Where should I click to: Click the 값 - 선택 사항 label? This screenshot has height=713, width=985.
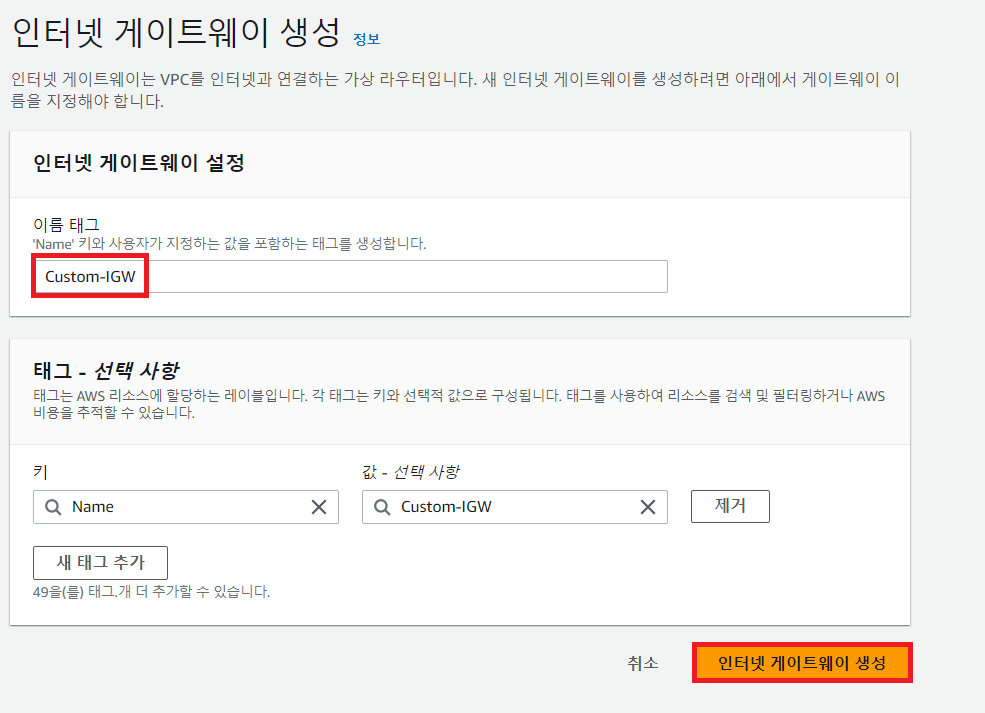pos(411,472)
